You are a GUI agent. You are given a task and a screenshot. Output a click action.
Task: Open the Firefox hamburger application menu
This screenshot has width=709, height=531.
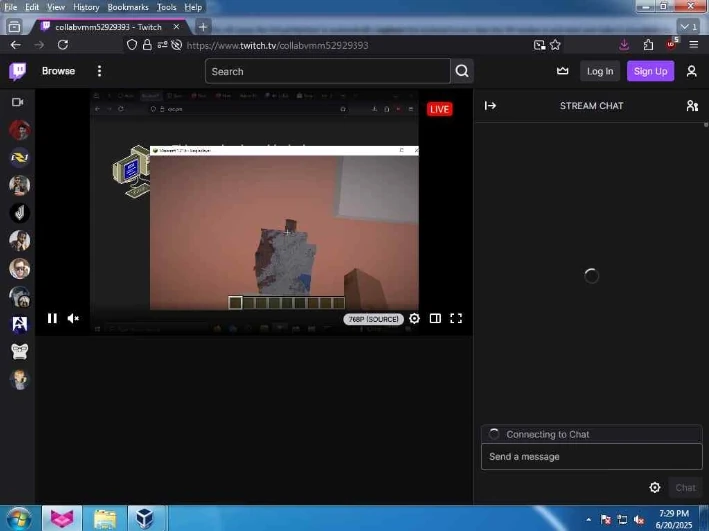point(694,44)
